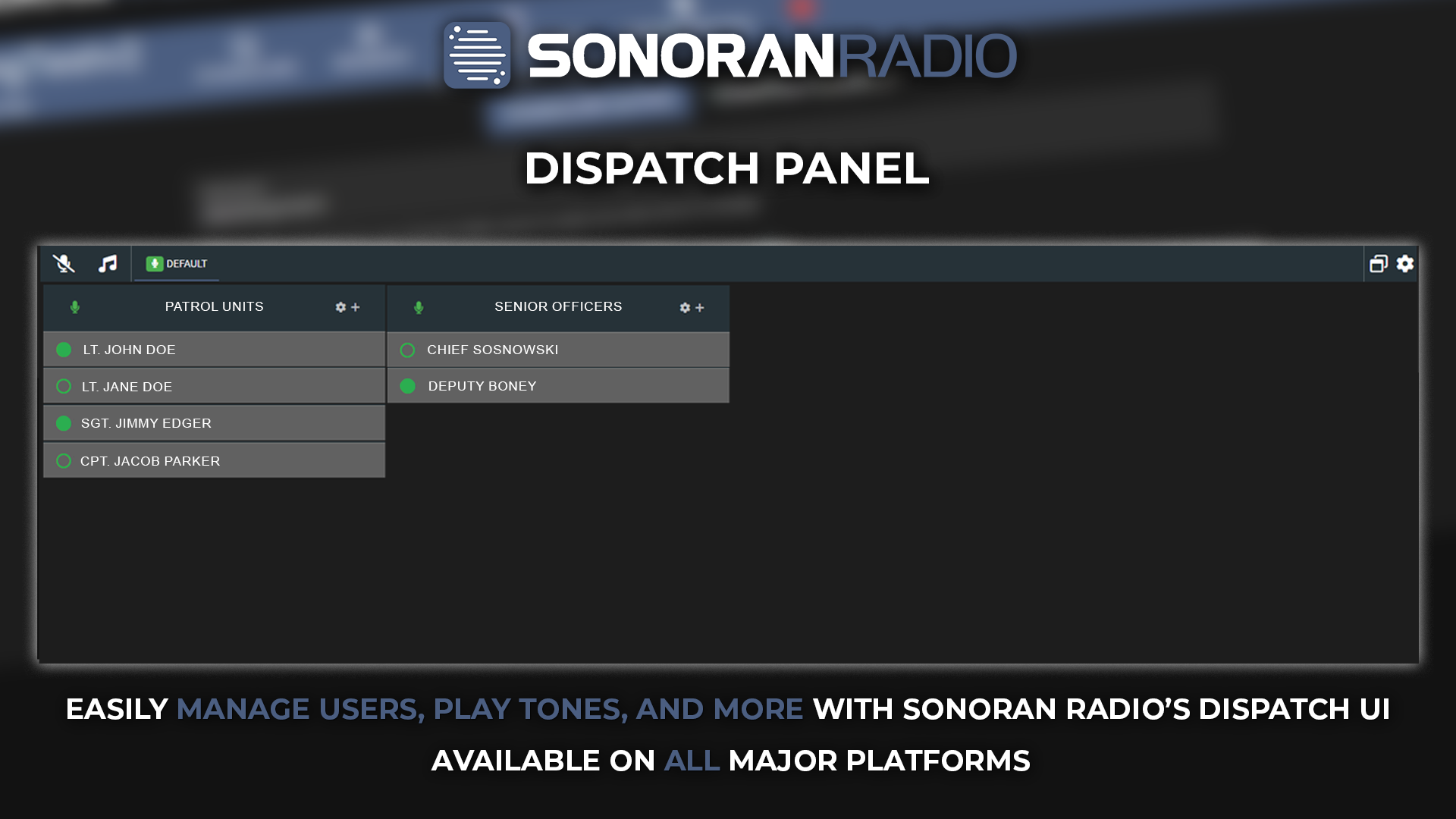Click the green mic on PATROL UNITS channel
This screenshot has height=819, width=1456.
pos(75,307)
